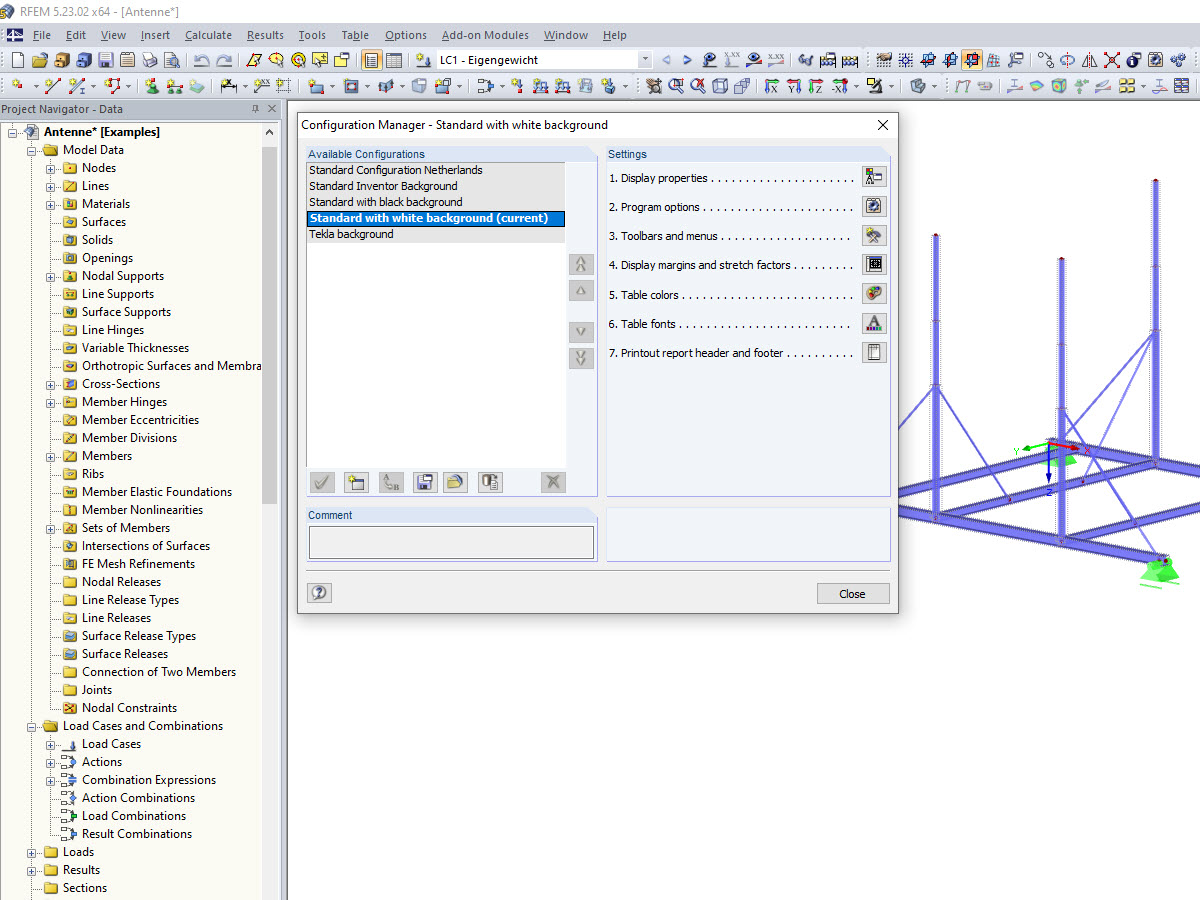1200x900 pixels.
Task: Open the File menu
Action: pyautogui.click(x=41, y=35)
